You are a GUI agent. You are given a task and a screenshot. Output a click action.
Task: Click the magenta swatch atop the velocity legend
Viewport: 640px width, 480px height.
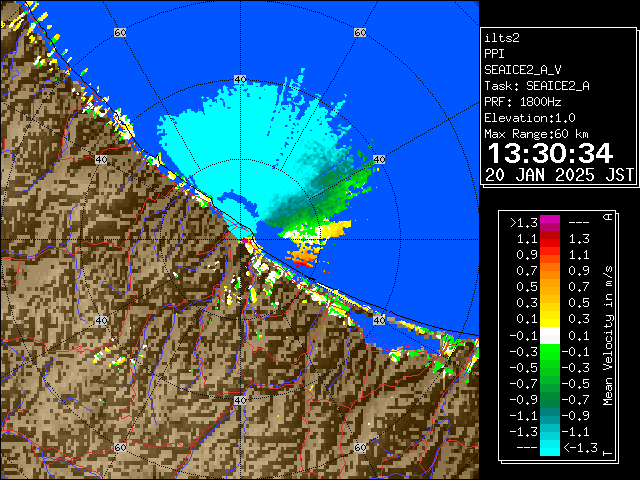point(550,223)
